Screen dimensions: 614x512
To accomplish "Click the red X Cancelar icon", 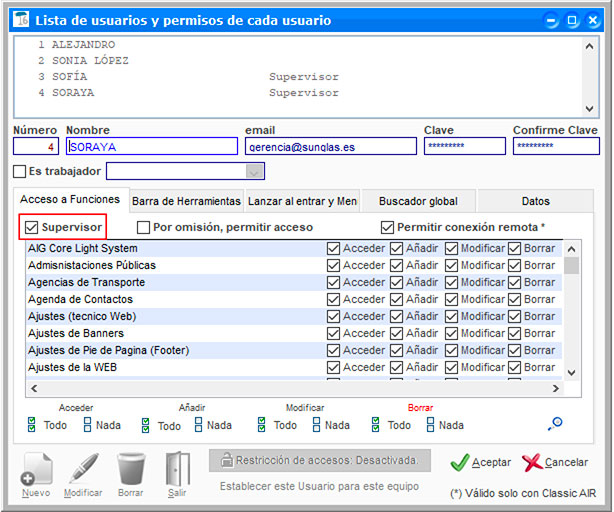I will pyautogui.click(x=532, y=462).
